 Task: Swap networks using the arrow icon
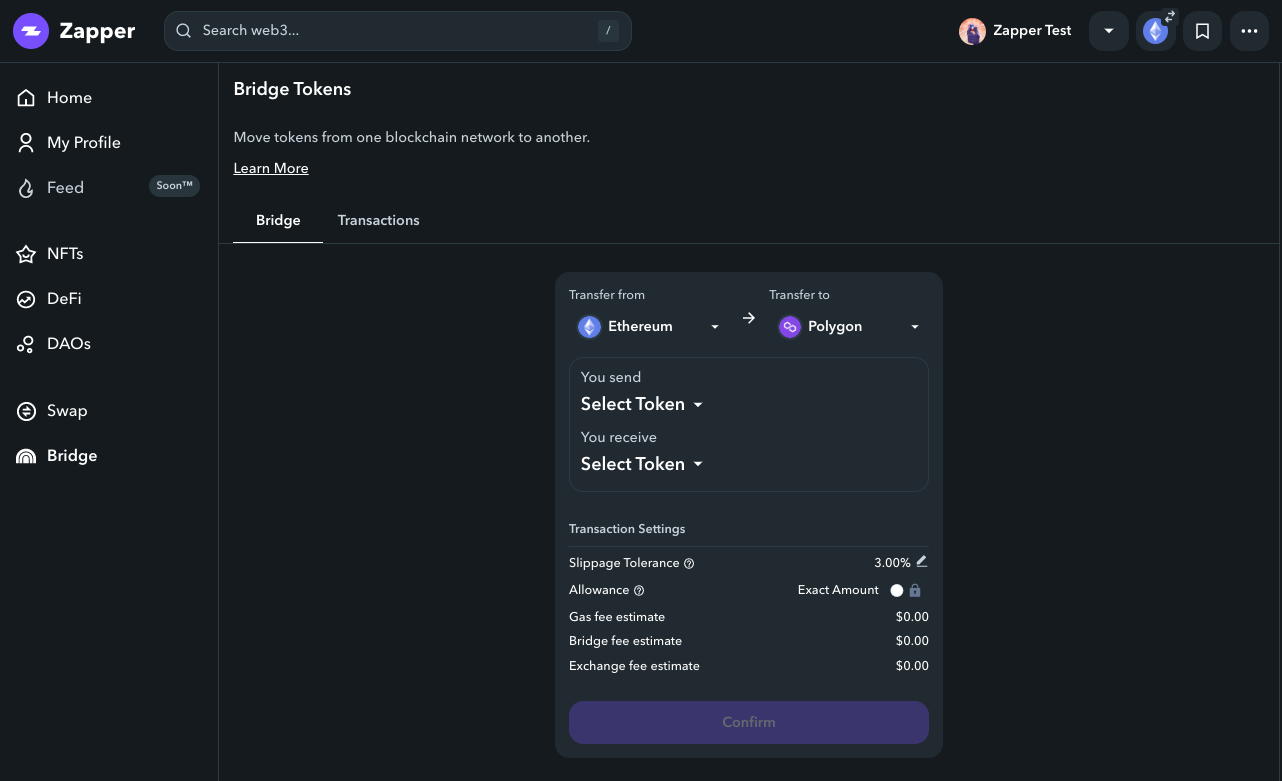click(x=748, y=318)
